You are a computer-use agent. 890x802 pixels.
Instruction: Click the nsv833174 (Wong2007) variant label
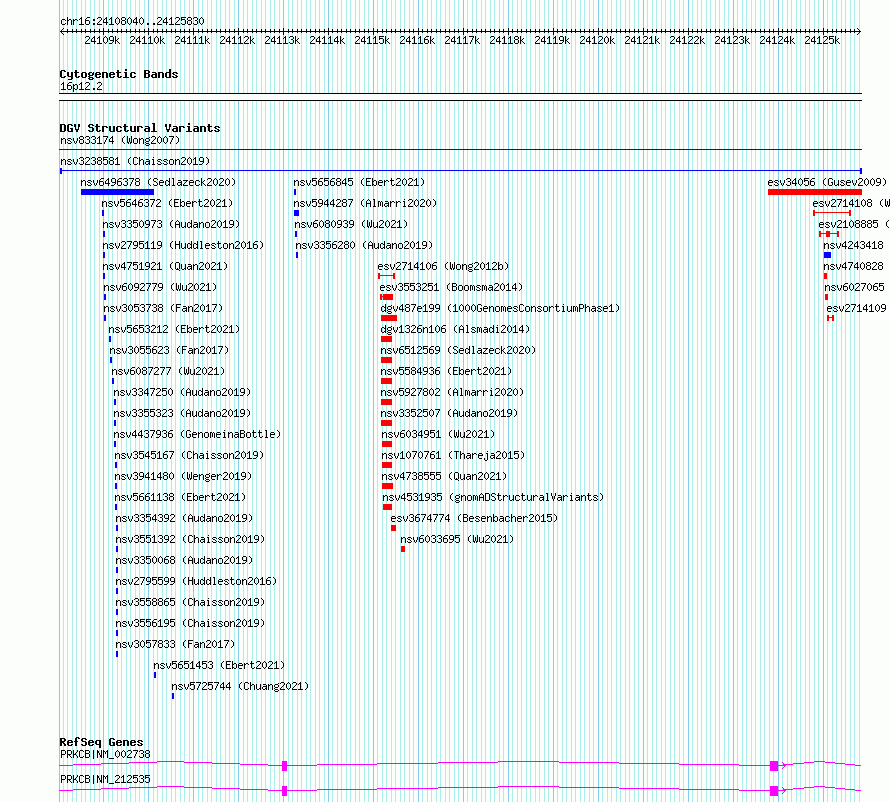click(x=120, y=140)
